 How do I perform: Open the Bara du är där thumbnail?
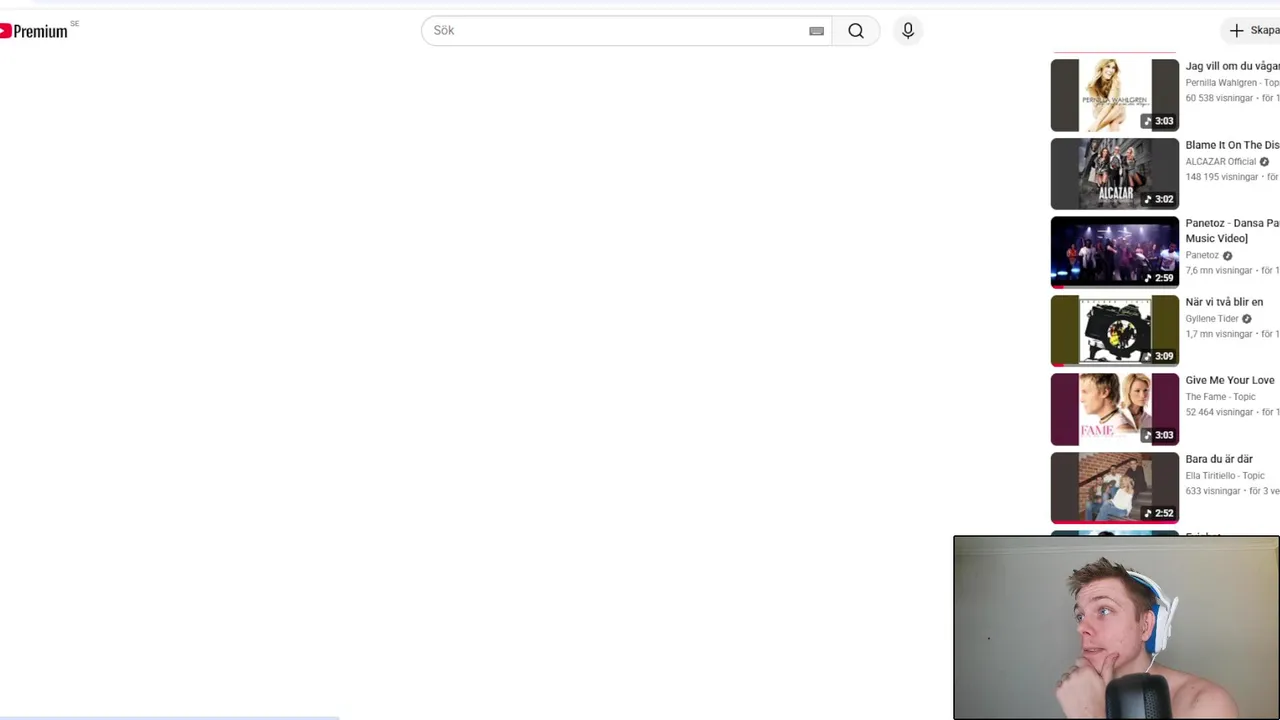pyautogui.click(x=1115, y=488)
